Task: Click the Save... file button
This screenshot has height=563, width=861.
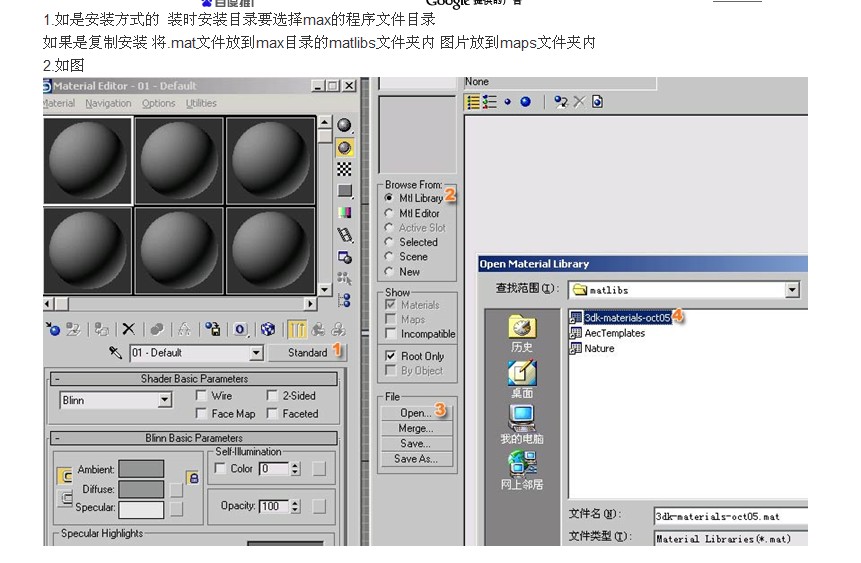Action: (416, 443)
